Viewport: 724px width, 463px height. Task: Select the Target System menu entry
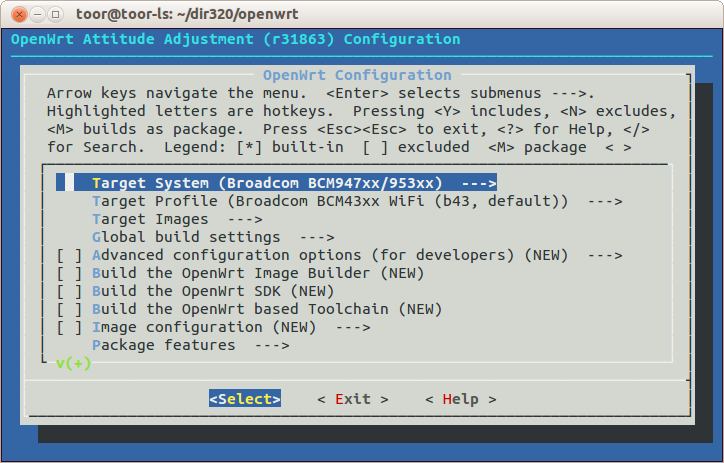[x=276, y=183]
